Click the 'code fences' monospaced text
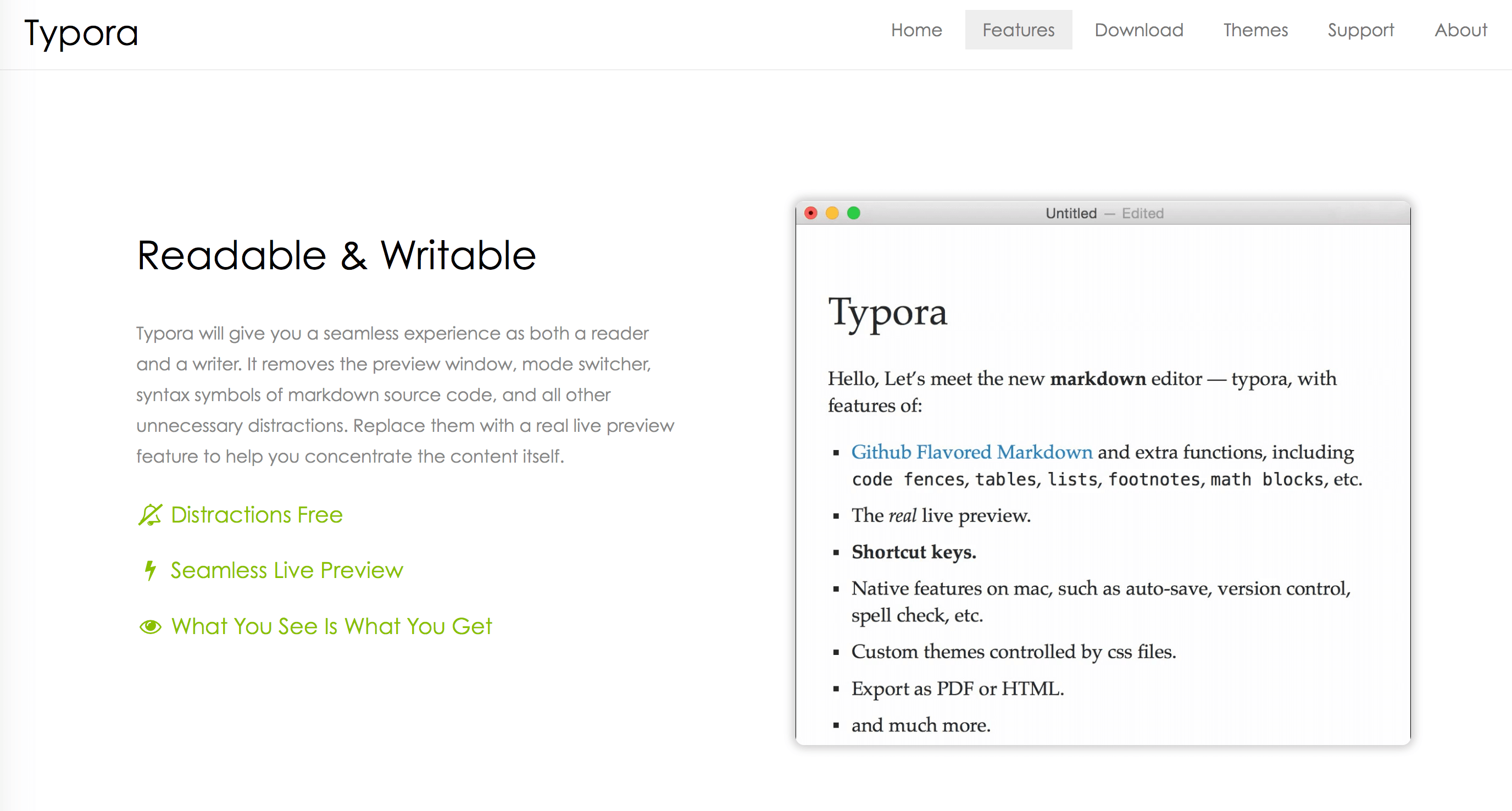Screen dimensions: 1512x811 (x=908, y=480)
